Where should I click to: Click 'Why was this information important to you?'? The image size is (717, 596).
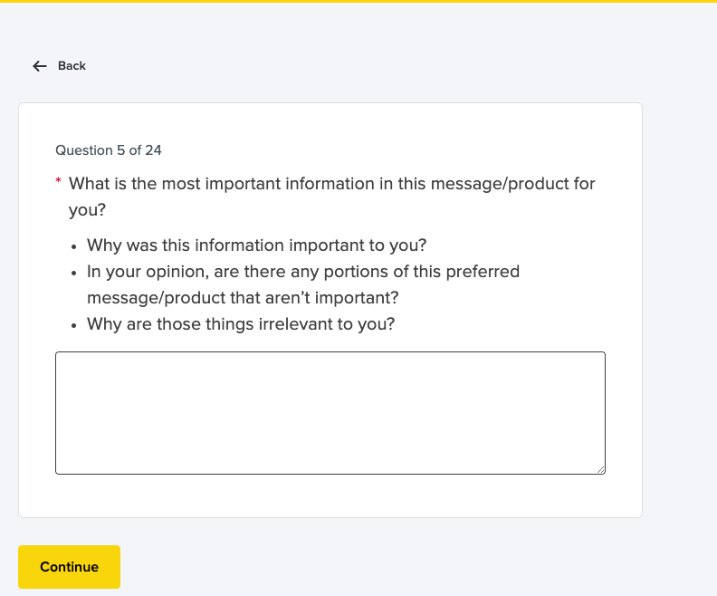click(x=257, y=245)
